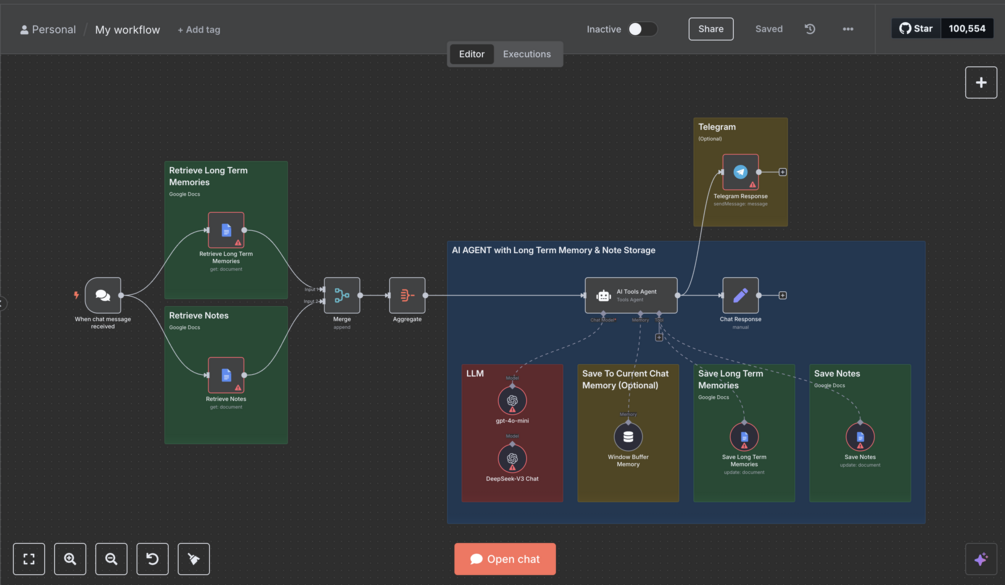Select the Save Notes node

[x=860, y=437]
